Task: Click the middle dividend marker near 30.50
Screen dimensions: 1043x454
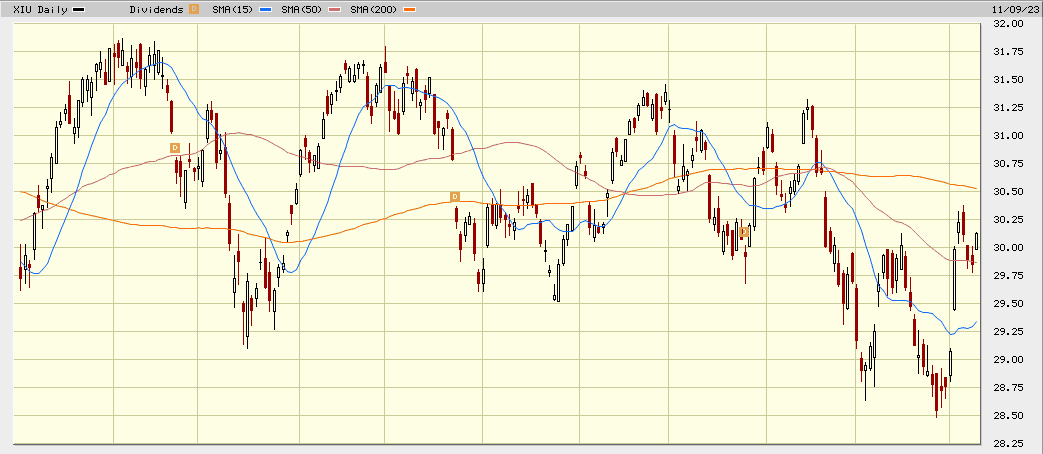Action: [x=454, y=196]
